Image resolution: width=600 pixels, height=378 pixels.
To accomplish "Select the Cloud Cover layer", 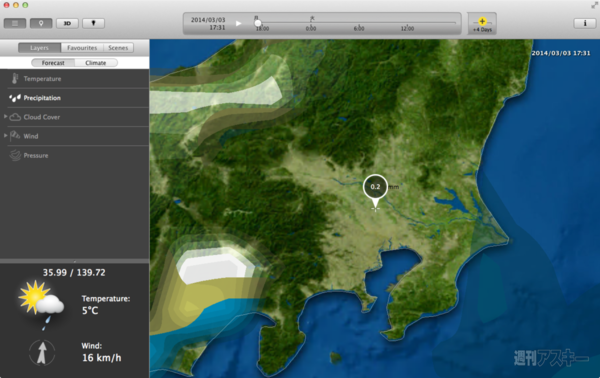I will (x=75, y=117).
